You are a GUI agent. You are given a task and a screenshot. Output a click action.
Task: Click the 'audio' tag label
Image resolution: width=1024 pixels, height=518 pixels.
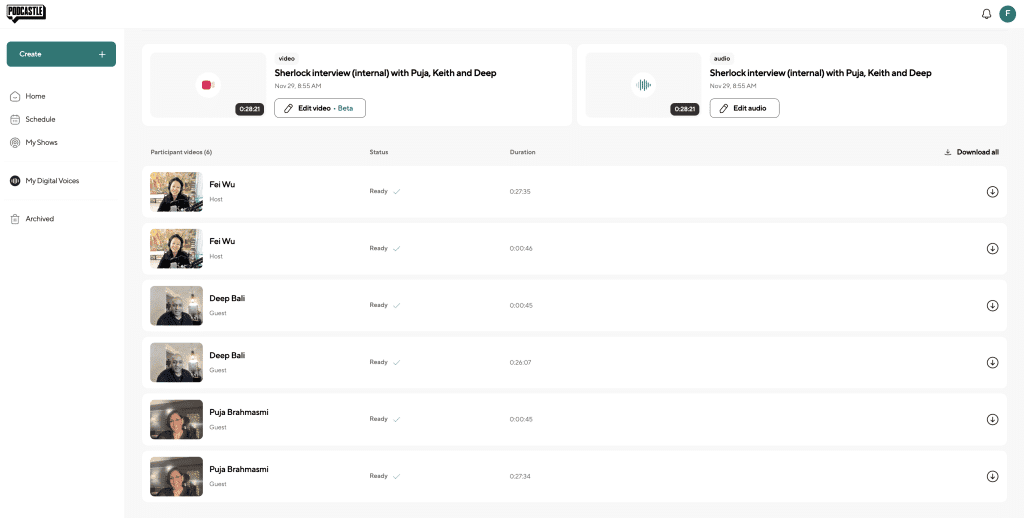click(x=722, y=59)
